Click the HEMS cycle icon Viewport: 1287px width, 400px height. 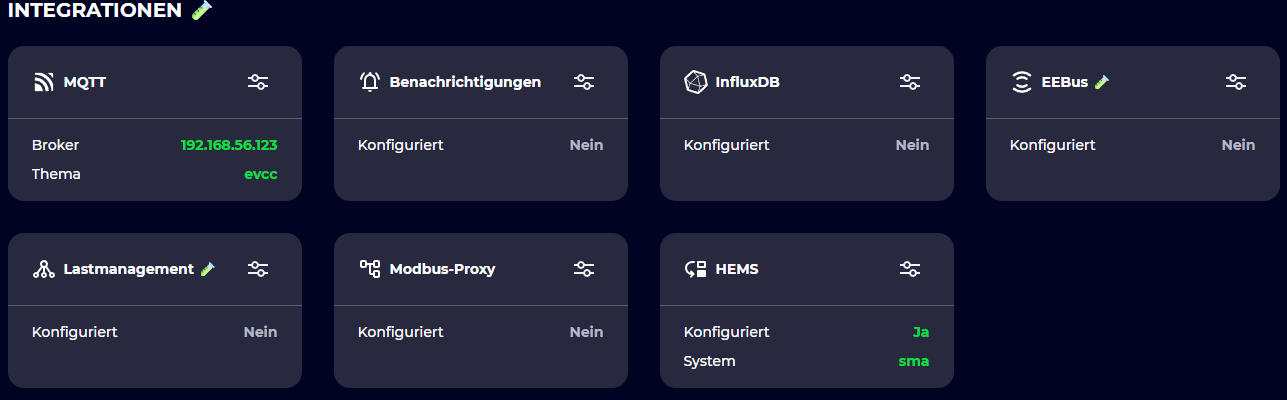pos(695,269)
